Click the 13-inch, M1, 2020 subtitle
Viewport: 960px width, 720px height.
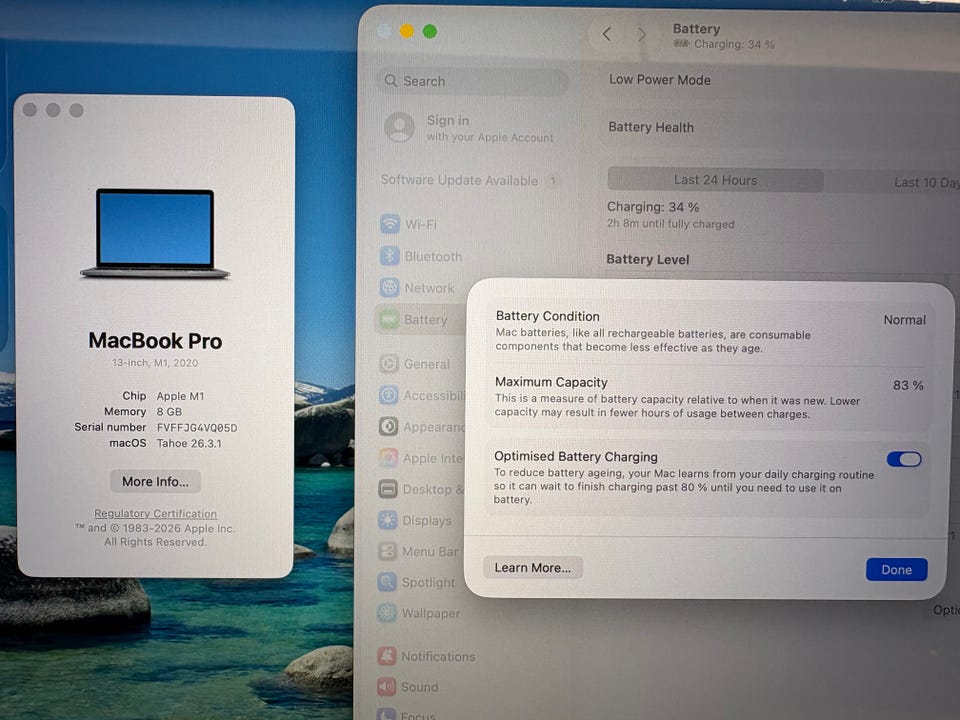[155, 362]
